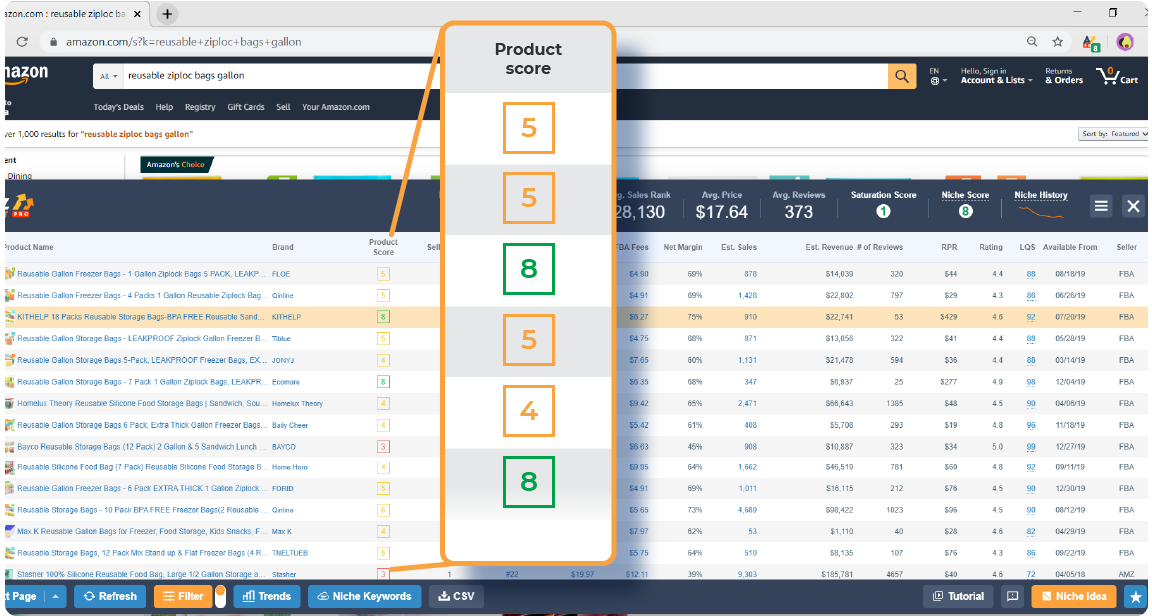
Task: Open the Amazon shopping Cart
Action: click(1117, 76)
